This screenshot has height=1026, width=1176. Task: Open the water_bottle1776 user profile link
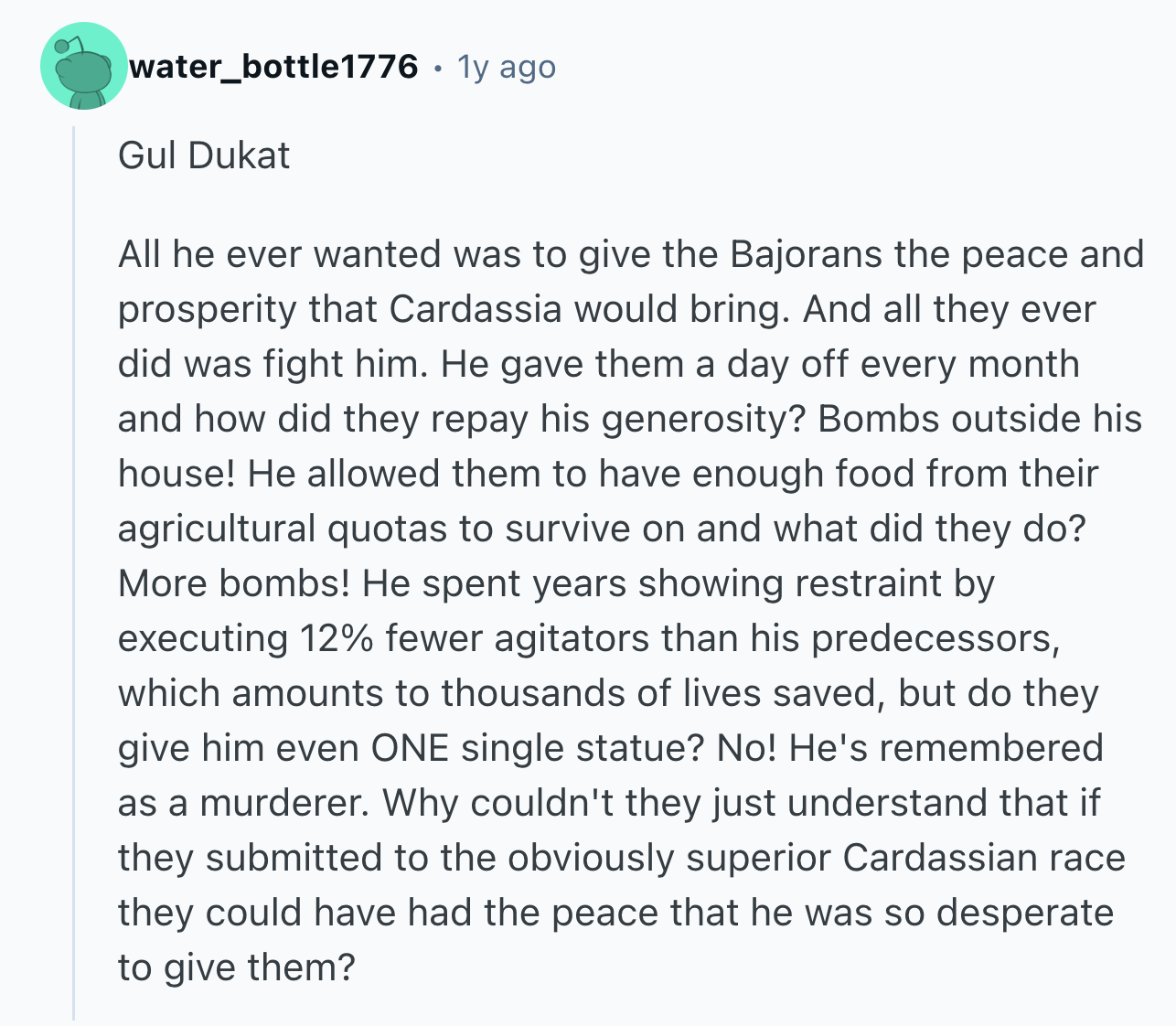[x=273, y=67]
